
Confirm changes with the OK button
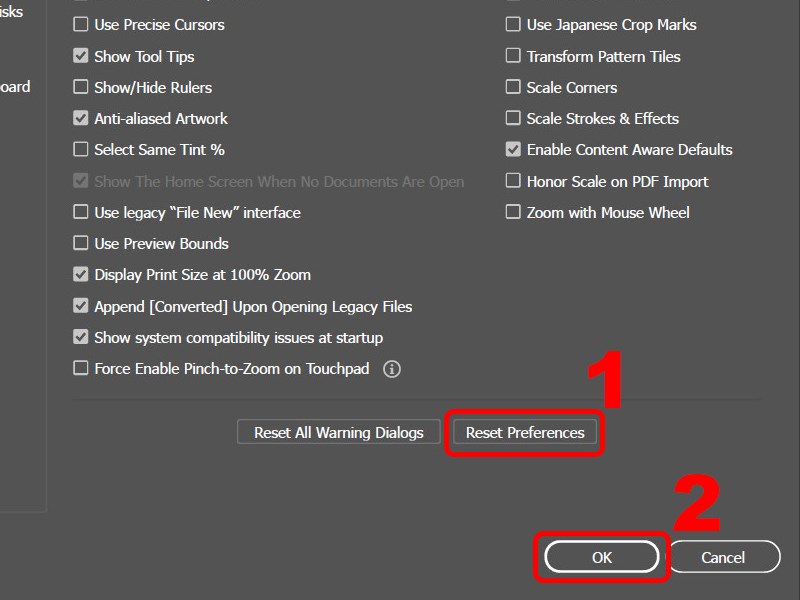coord(601,557)
